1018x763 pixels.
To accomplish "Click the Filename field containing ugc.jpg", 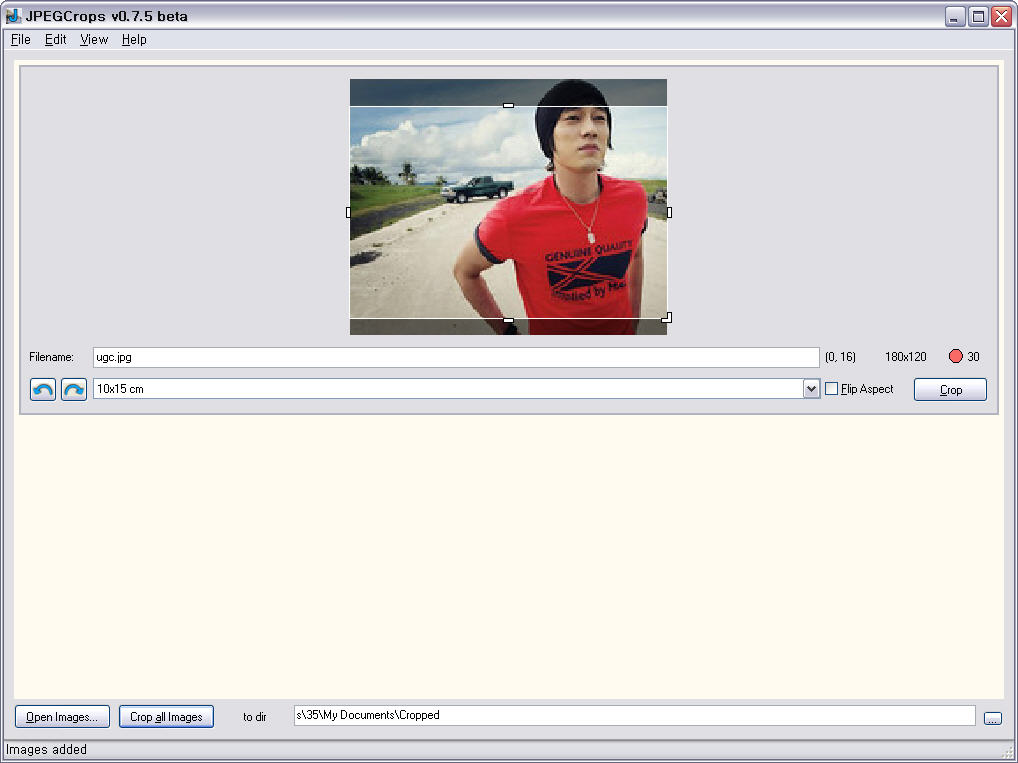I will (456, 357).
